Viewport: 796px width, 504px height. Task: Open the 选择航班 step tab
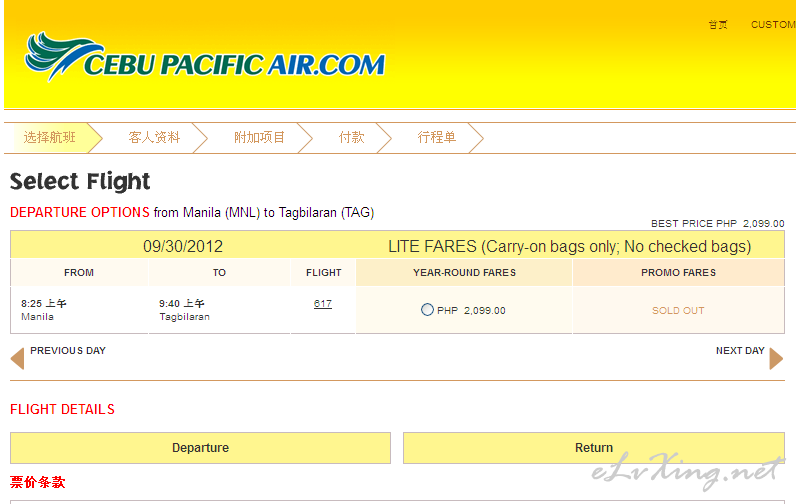49,138
